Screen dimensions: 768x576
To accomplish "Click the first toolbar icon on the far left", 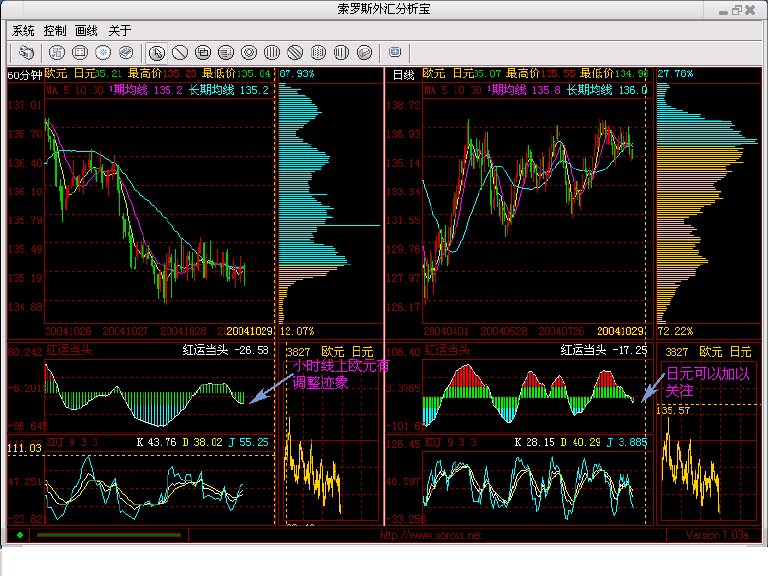I will (27, 51).
